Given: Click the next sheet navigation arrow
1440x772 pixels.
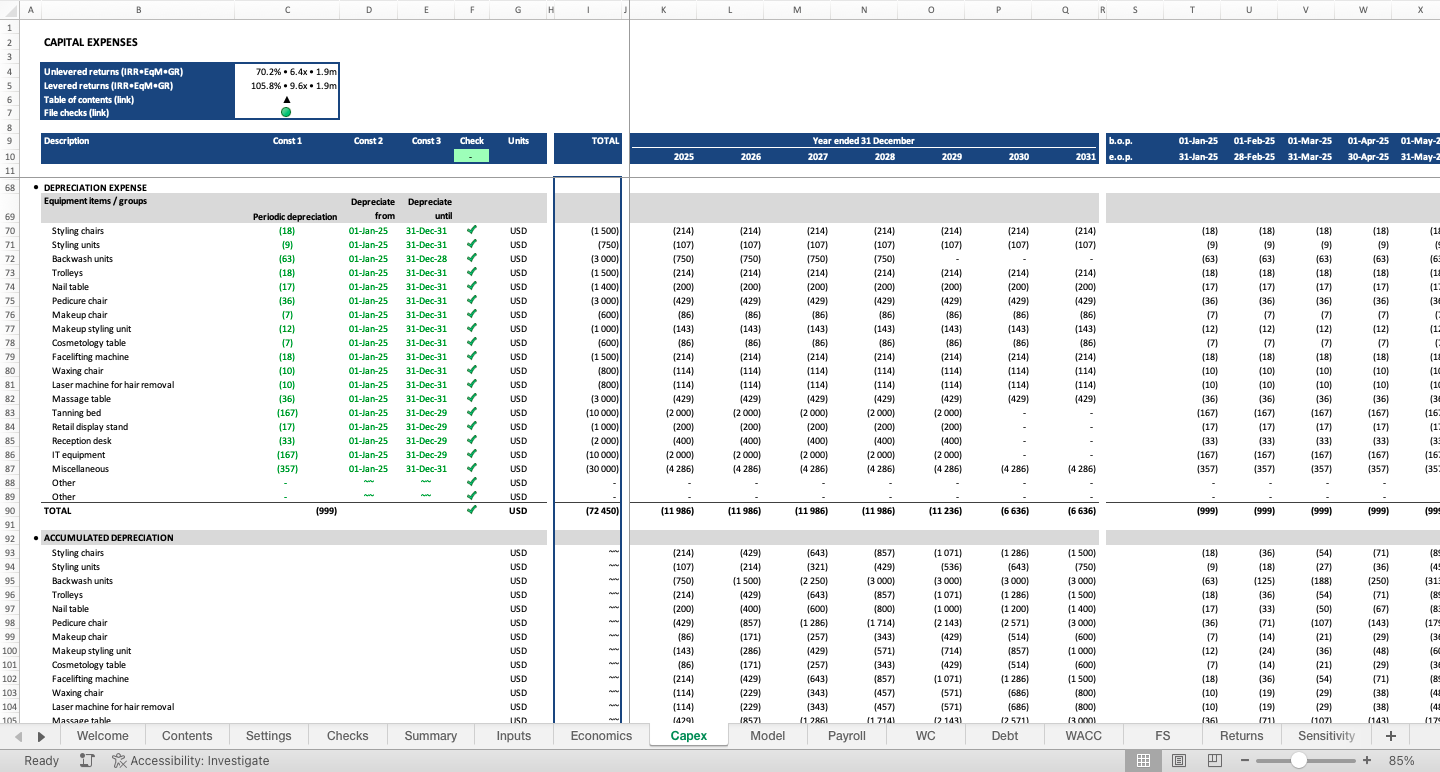Looking at the screenshot, I should [x=41, y=736].
